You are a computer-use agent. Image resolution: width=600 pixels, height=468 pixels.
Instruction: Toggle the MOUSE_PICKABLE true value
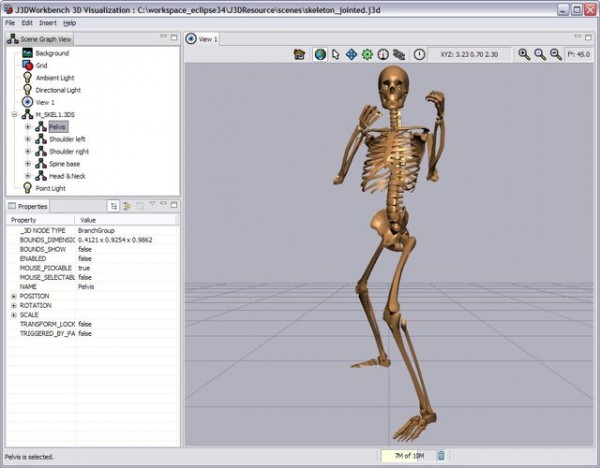pos(85,268)
